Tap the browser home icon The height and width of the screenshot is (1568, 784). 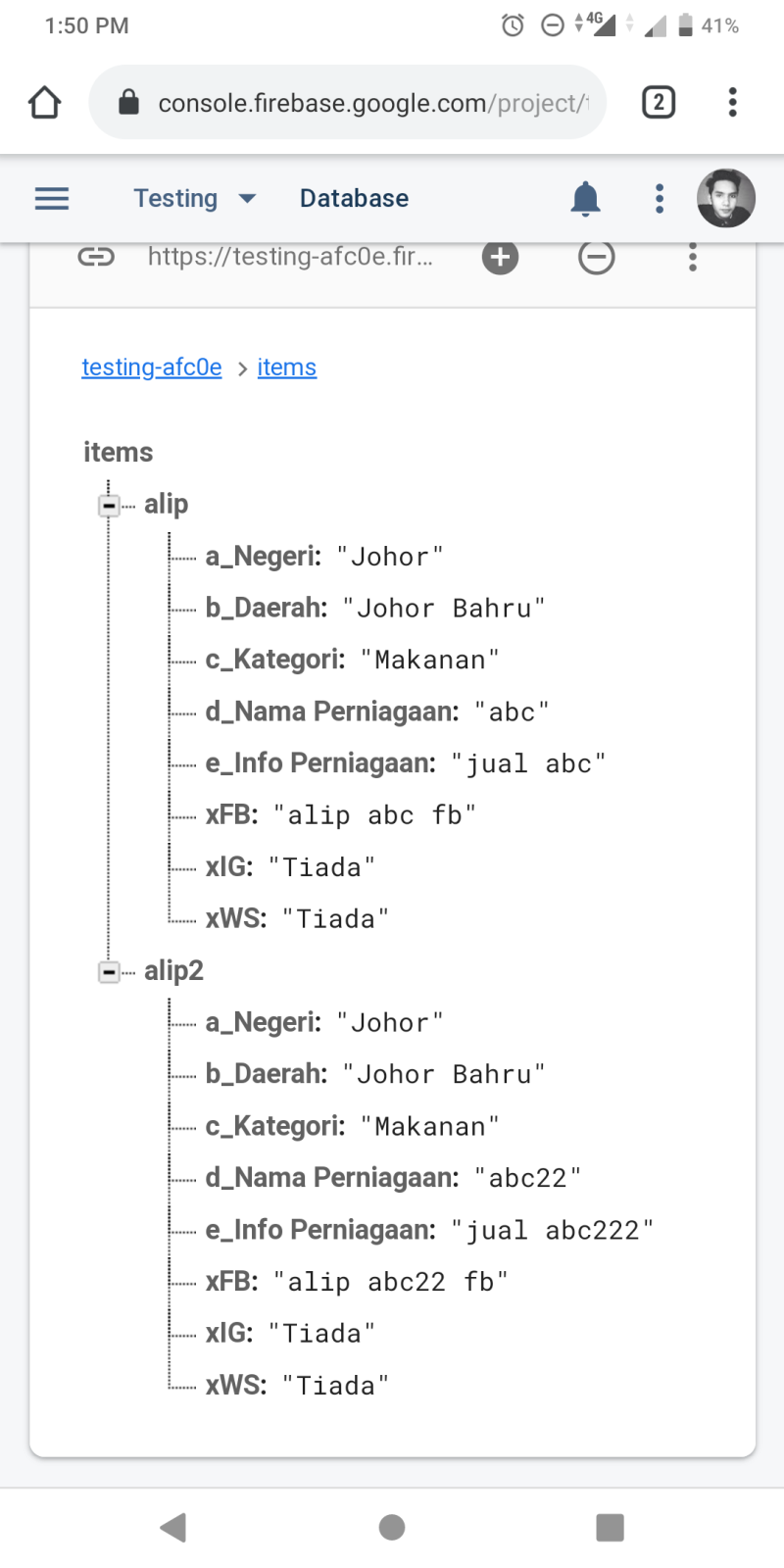pyautogui.click(x=44, y=102)
